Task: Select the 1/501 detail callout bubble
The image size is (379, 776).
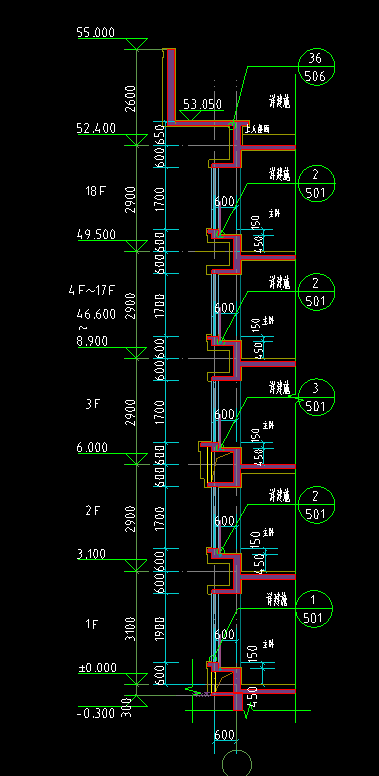Action: coord(314,609)
